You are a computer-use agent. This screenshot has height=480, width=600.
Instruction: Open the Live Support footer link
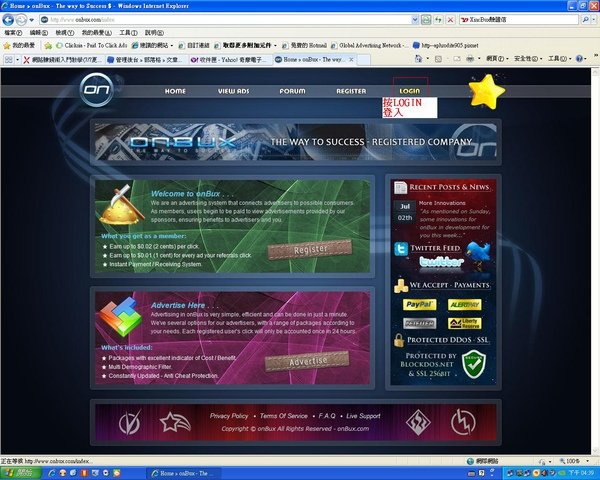click(364, 416)
